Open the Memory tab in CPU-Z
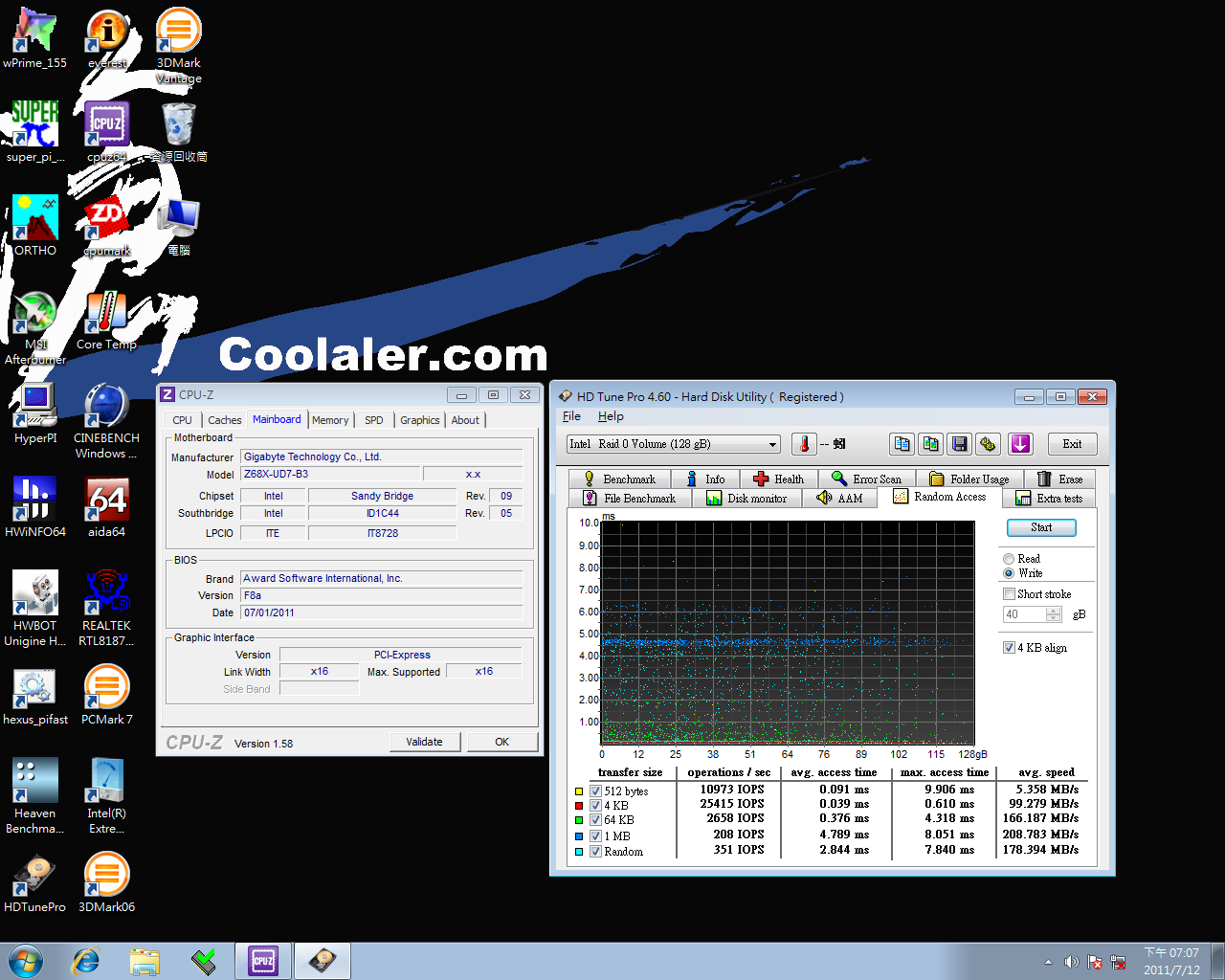 tap(330, 420)
